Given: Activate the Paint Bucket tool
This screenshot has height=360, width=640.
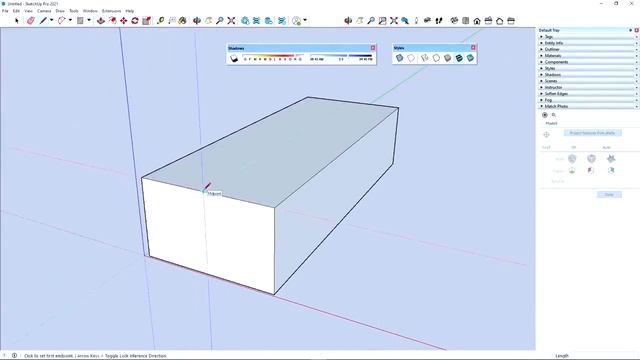Looking at the screenshot, I should 182,21.
